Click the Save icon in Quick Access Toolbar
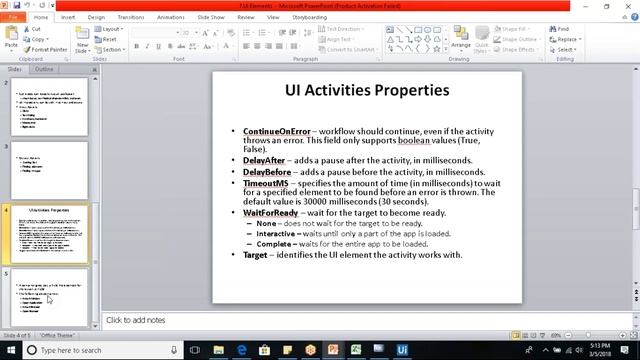Viewport: 640px width, 360px height. (17, 5)
